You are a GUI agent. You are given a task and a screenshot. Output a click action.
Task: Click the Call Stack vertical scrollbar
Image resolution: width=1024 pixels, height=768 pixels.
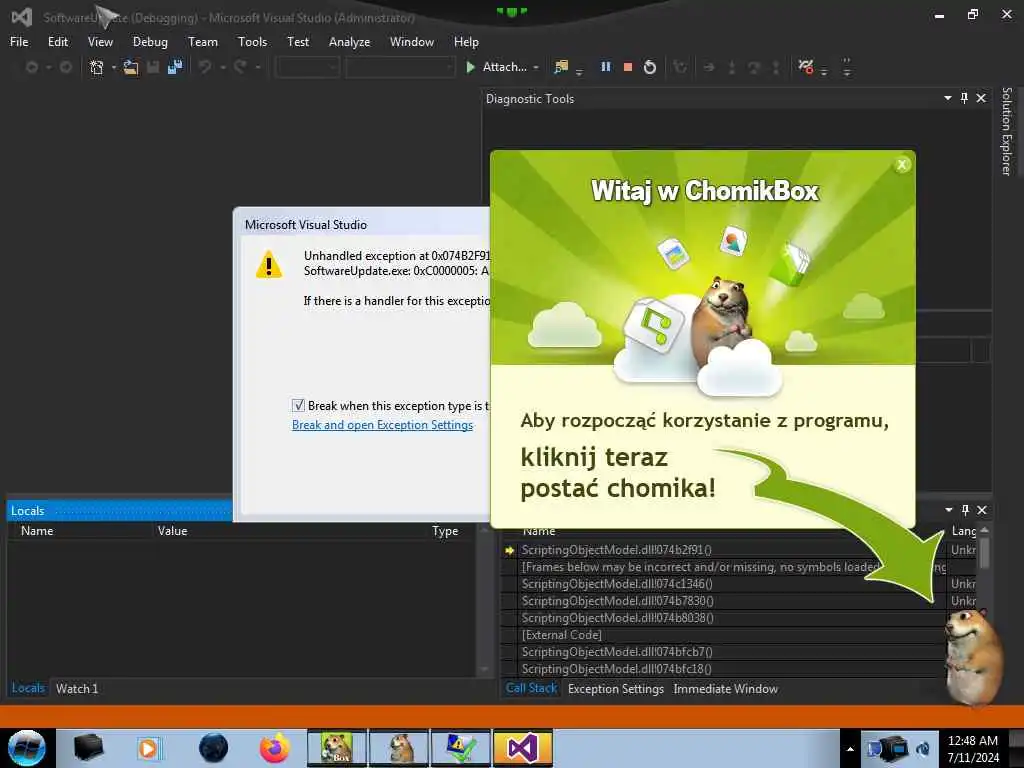[984, 601]
